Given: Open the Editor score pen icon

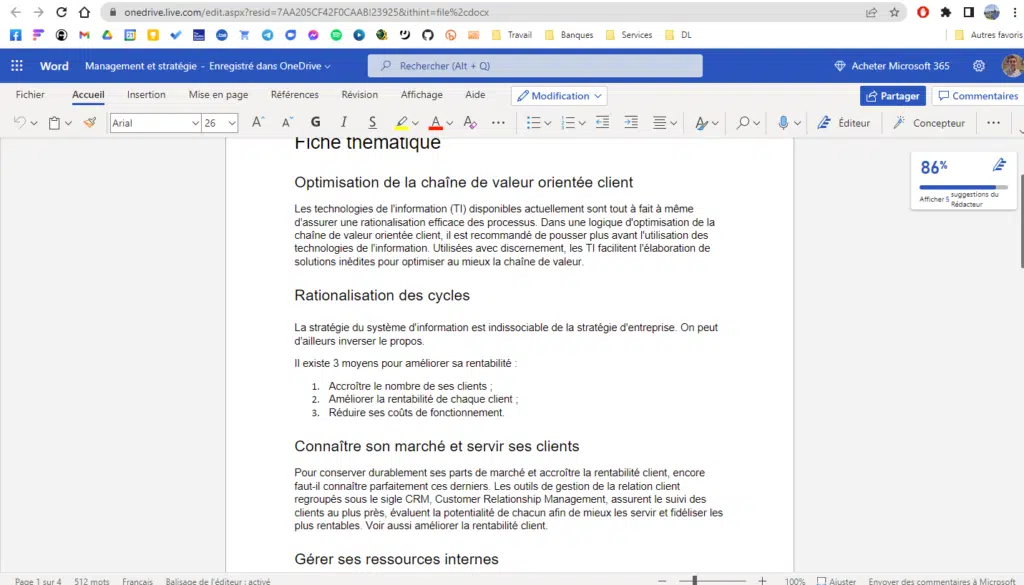Looking at the screenshot, I should (999, 165).
